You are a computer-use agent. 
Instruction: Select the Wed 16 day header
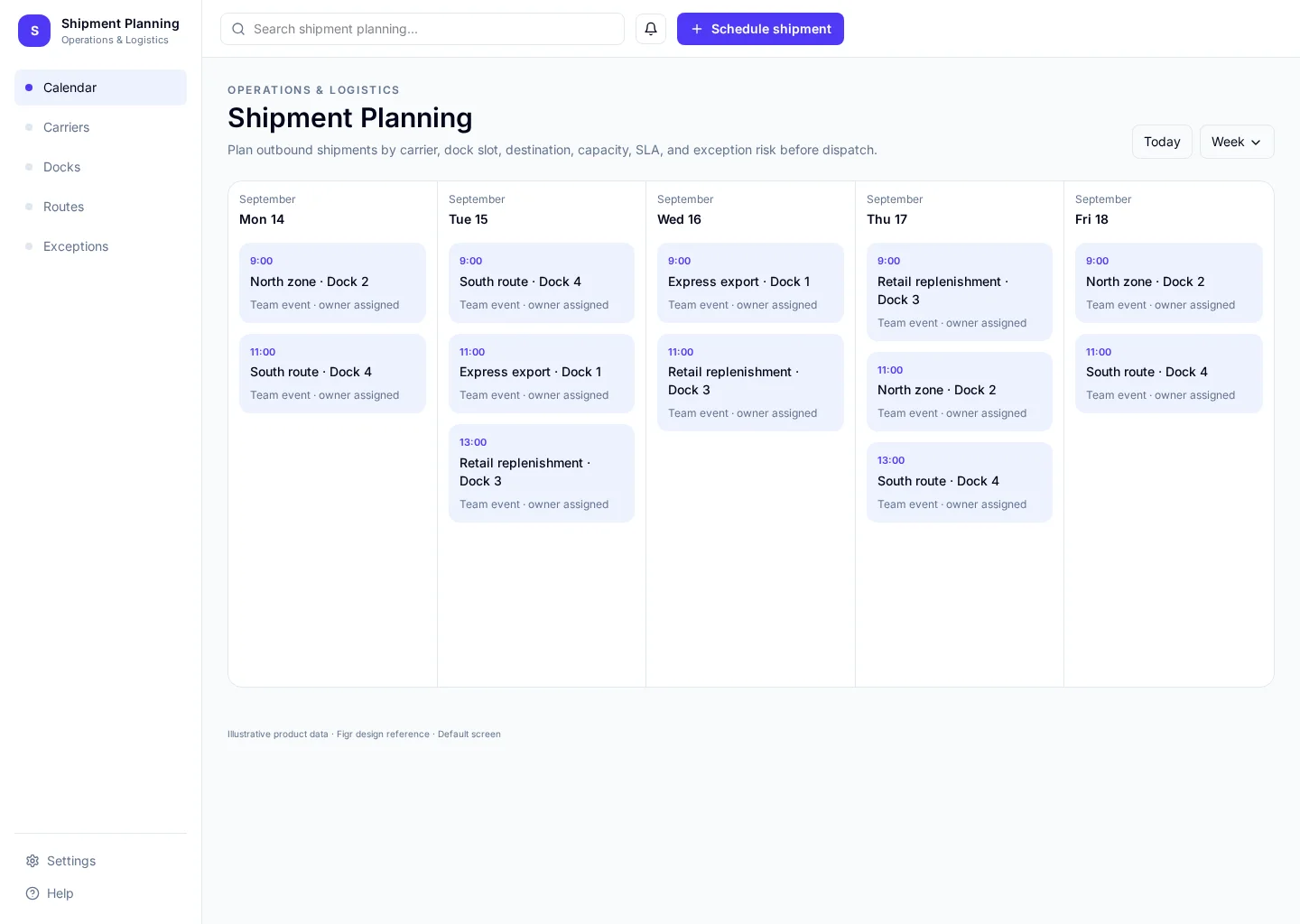pyautogui.click(x=679, y=219)
